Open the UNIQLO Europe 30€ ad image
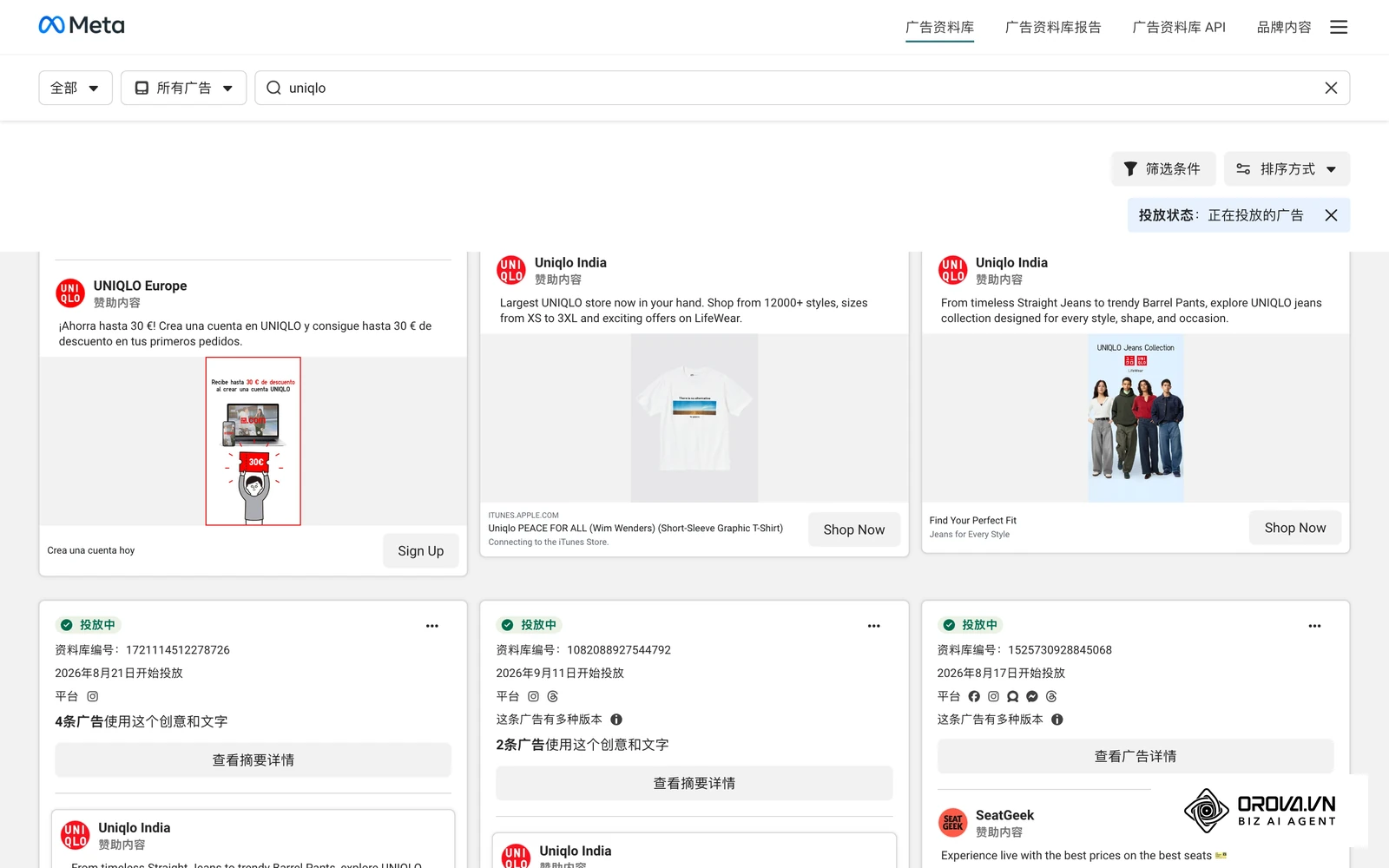 [253, 441]
